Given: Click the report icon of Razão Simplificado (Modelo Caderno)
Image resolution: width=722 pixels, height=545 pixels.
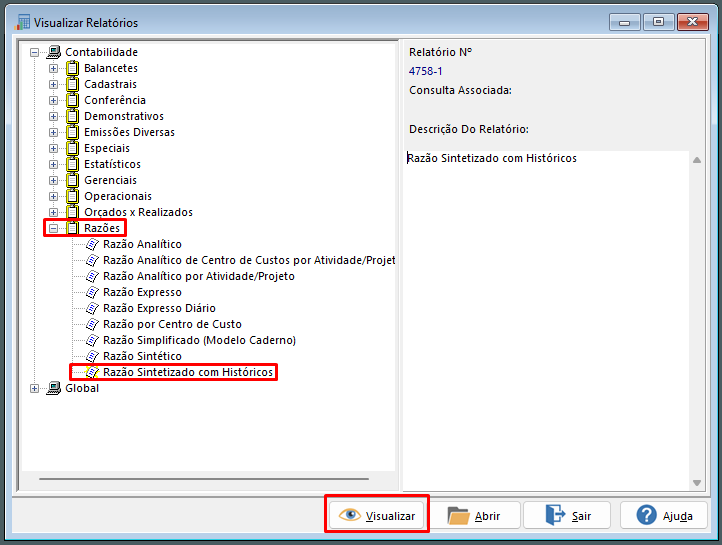Looking at the screenshot, I should point(92,340).
